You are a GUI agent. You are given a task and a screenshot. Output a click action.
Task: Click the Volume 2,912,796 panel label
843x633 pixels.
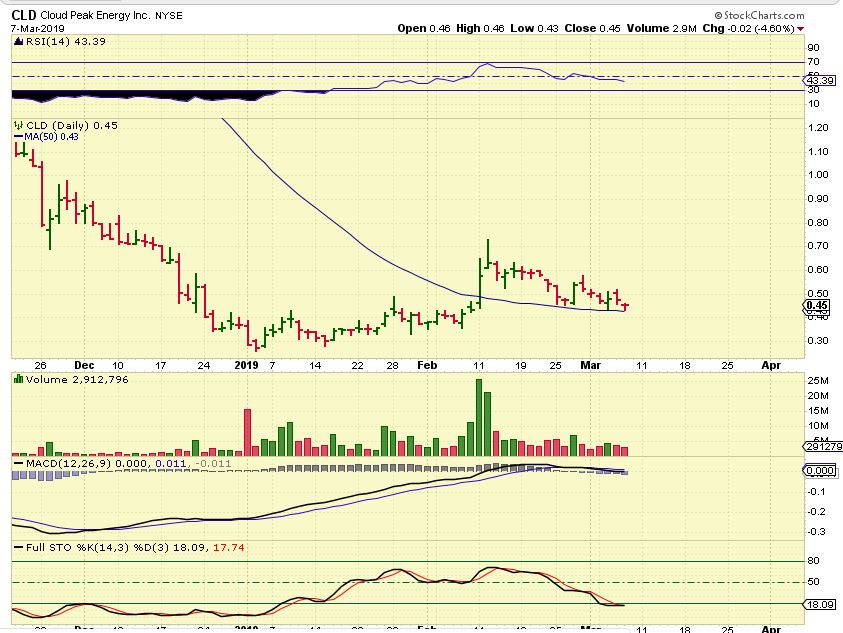click(77, 380)
